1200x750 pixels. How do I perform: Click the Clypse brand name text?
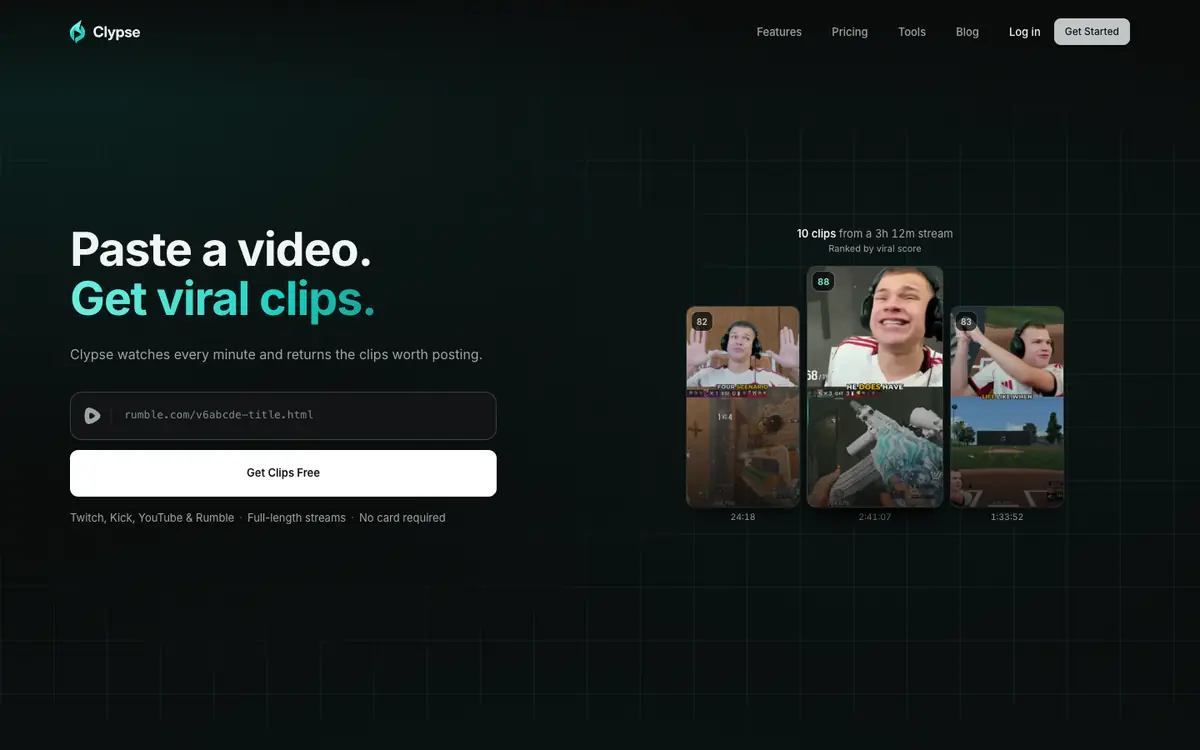pos(116,32)
